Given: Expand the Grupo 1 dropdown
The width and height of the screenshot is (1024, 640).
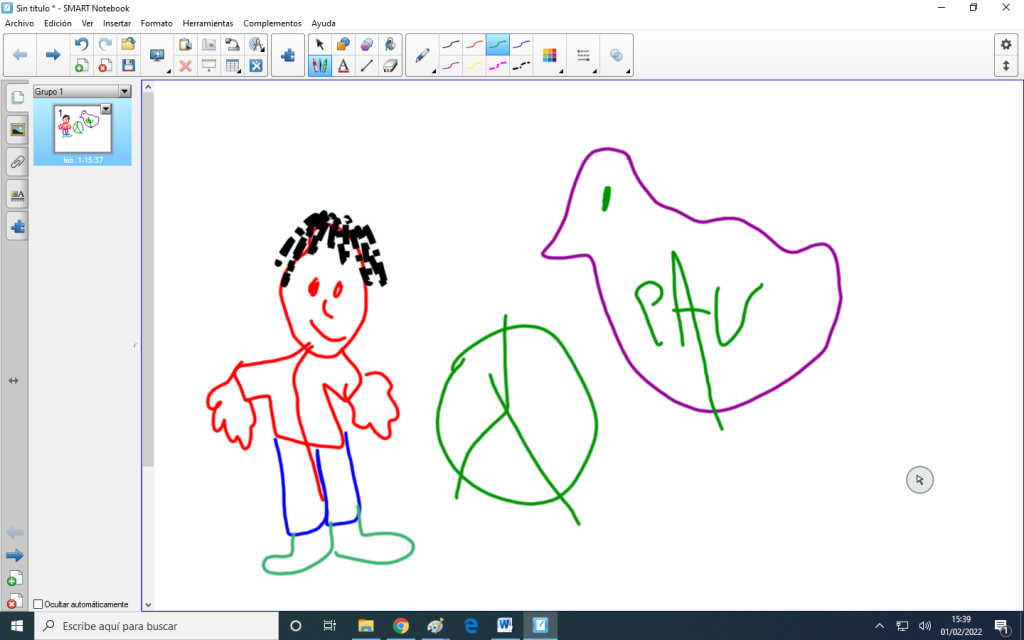Looking at the screenshot, I should [x=125, y=91].
